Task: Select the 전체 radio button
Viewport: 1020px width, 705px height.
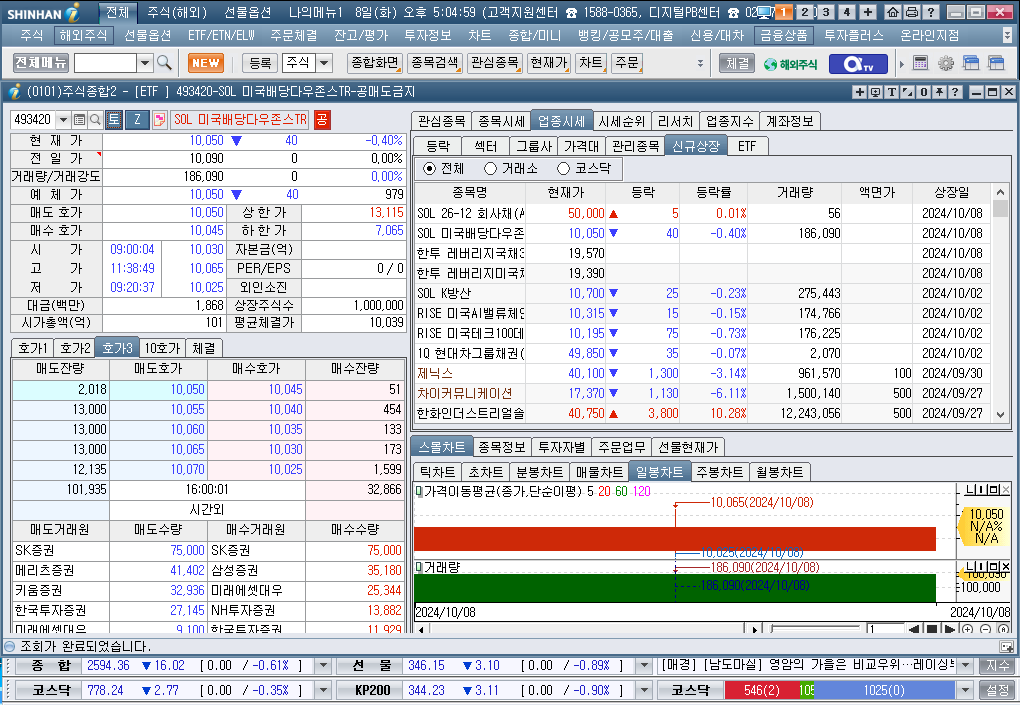Action: click(429, 168)
